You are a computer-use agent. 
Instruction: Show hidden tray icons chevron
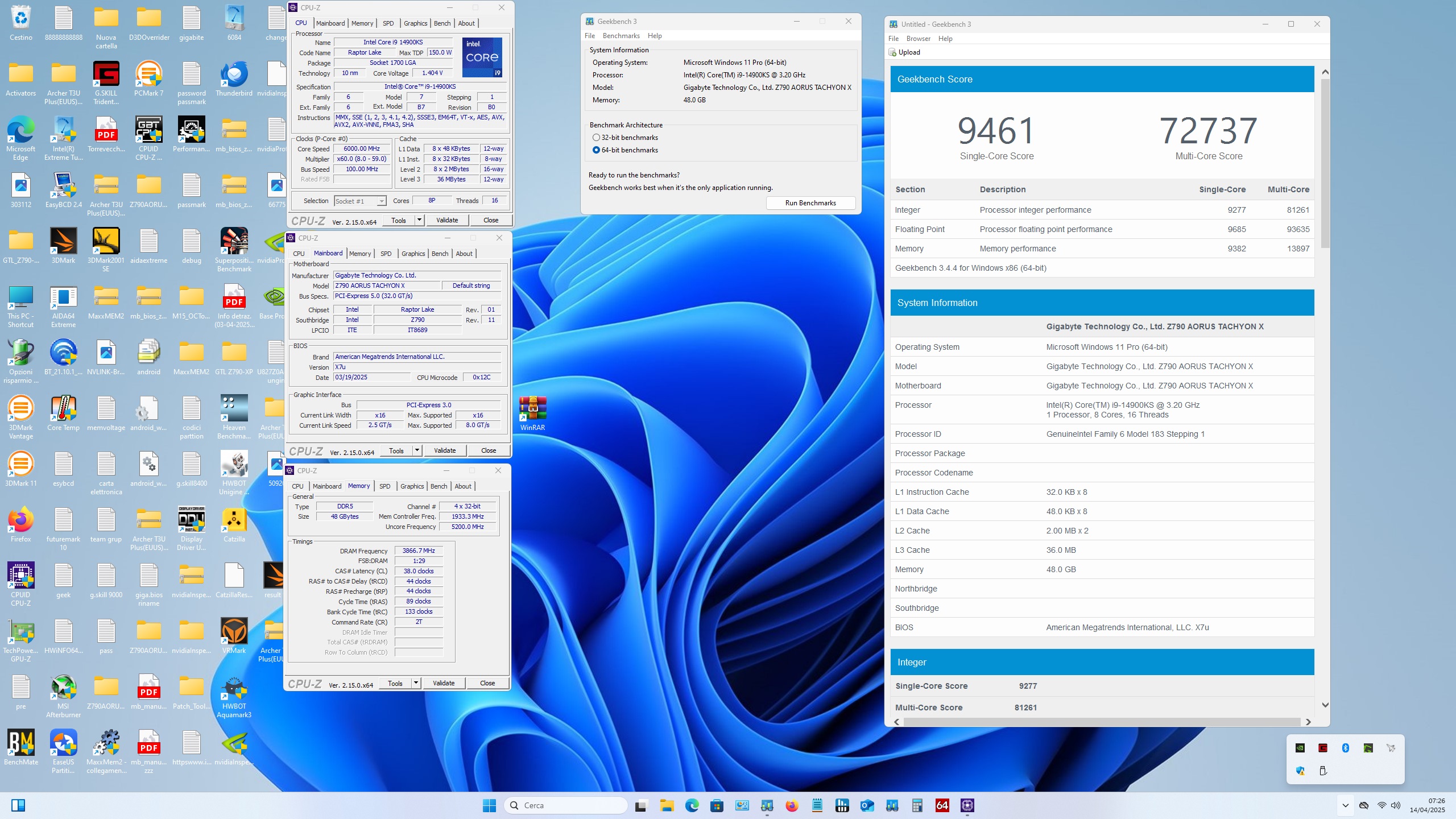pos(1345,805)
